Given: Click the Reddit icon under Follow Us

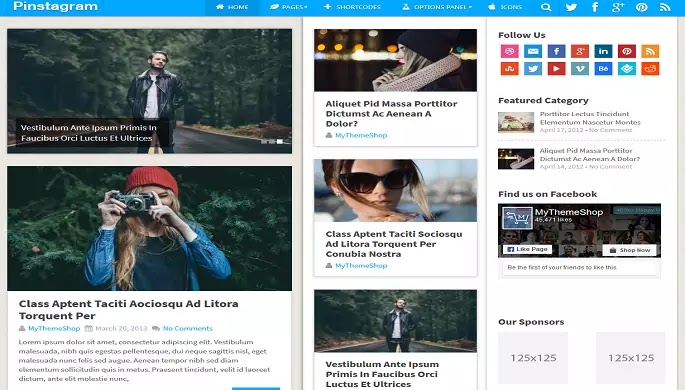Looking at the screenshot, I should pos(650,69).
